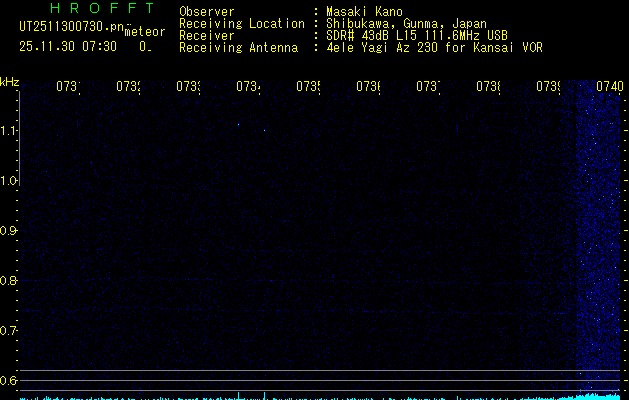Viewport: 629px width, 400px height.
Task: Select the observer name Masaki Kano
Action: click(x=364, y=12)
